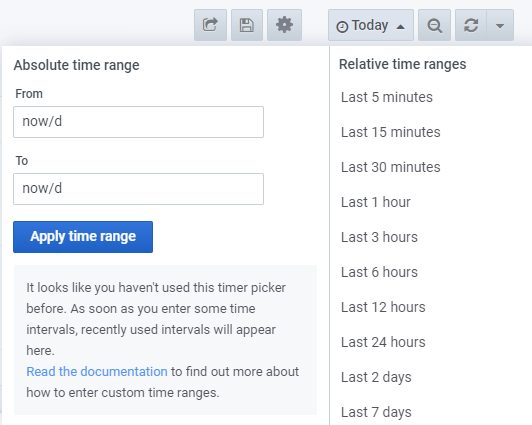Click Absolute time range heading
532x425 pixels.
coord(76,65)
